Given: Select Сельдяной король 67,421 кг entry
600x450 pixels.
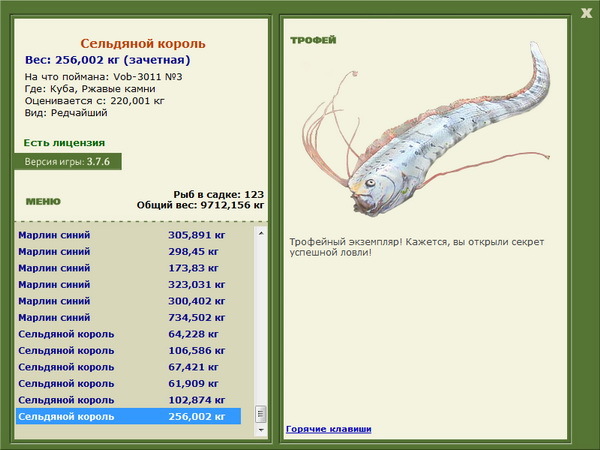Looking at the screenshot, I should (129, 367).
